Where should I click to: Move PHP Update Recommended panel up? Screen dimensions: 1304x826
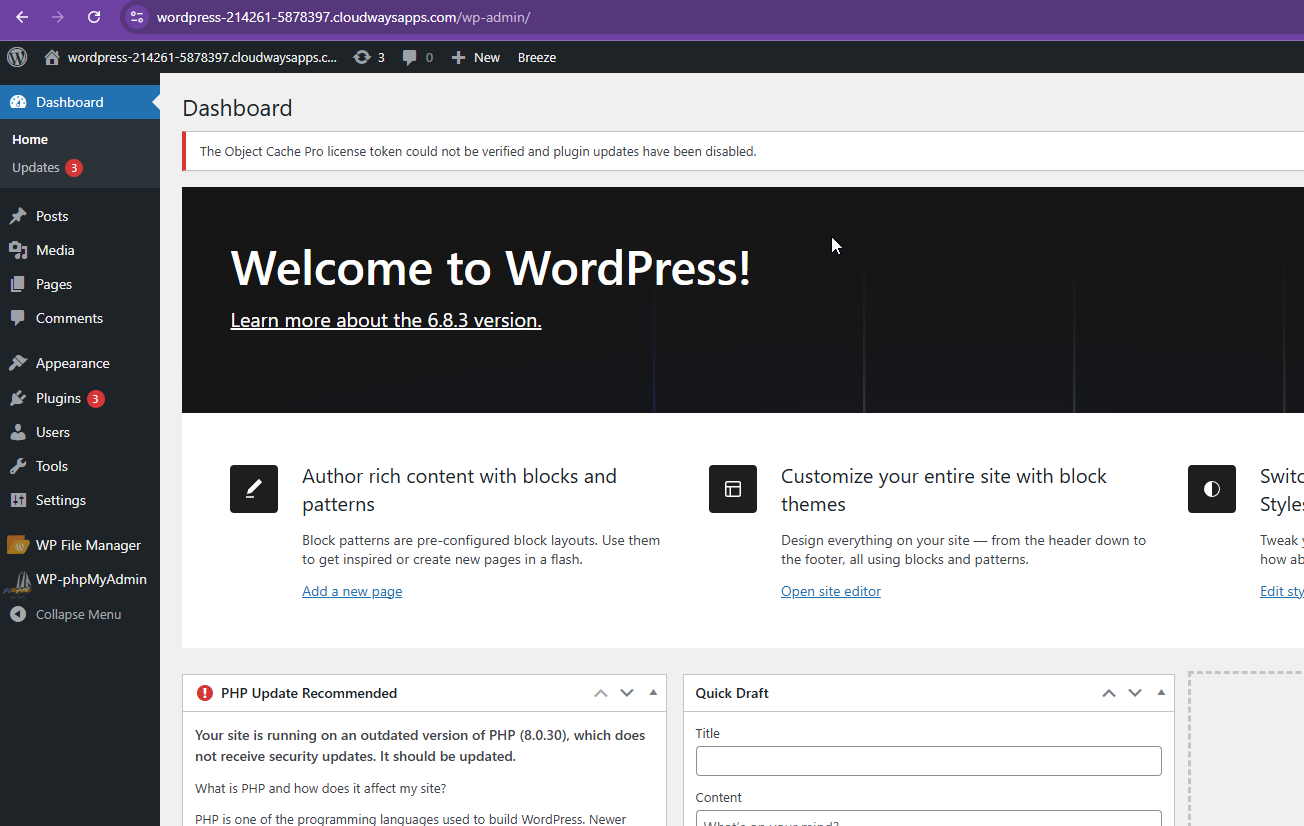click(x=601, y=692)
